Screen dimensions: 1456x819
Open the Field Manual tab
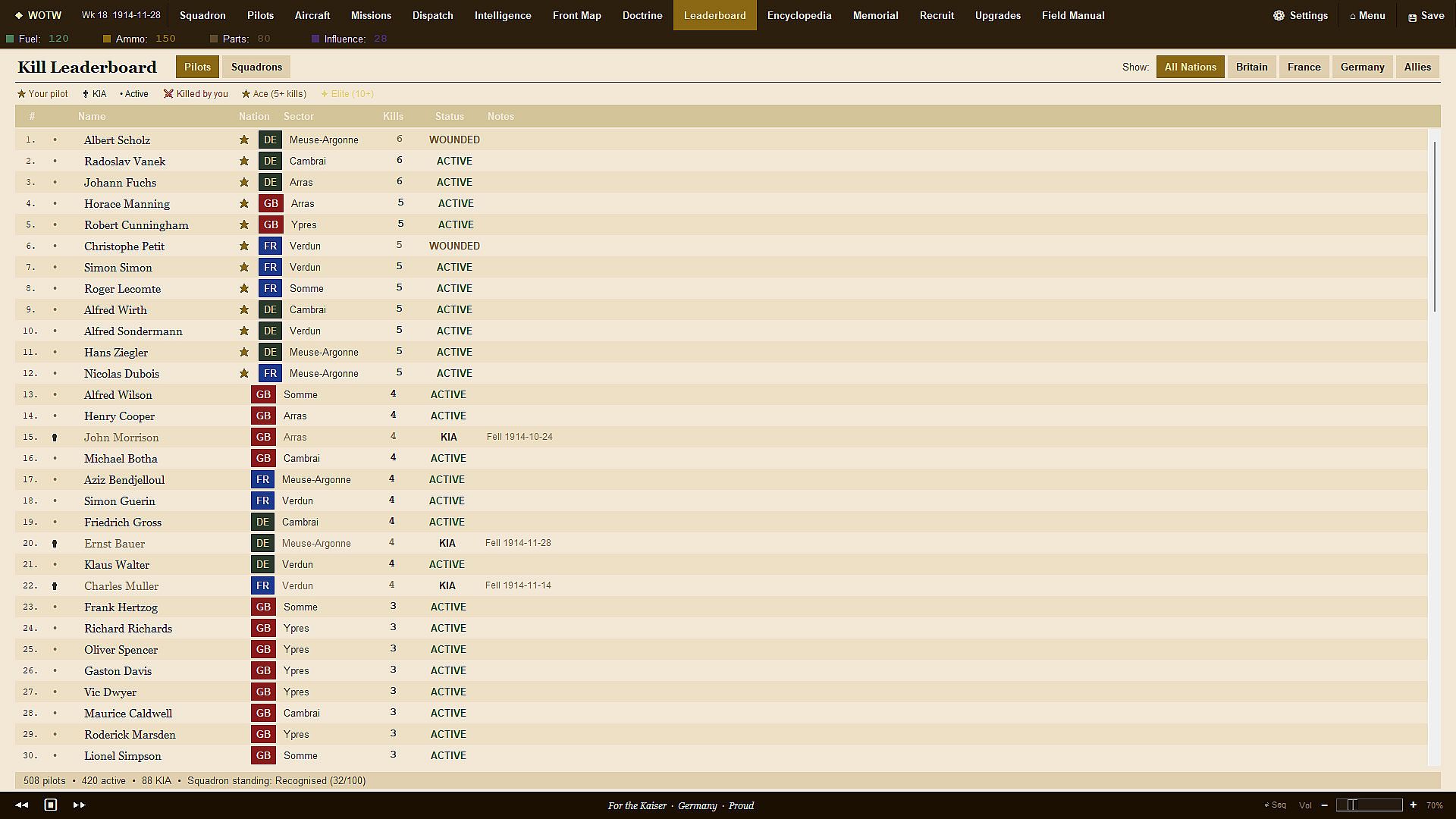coord(1073,15)
